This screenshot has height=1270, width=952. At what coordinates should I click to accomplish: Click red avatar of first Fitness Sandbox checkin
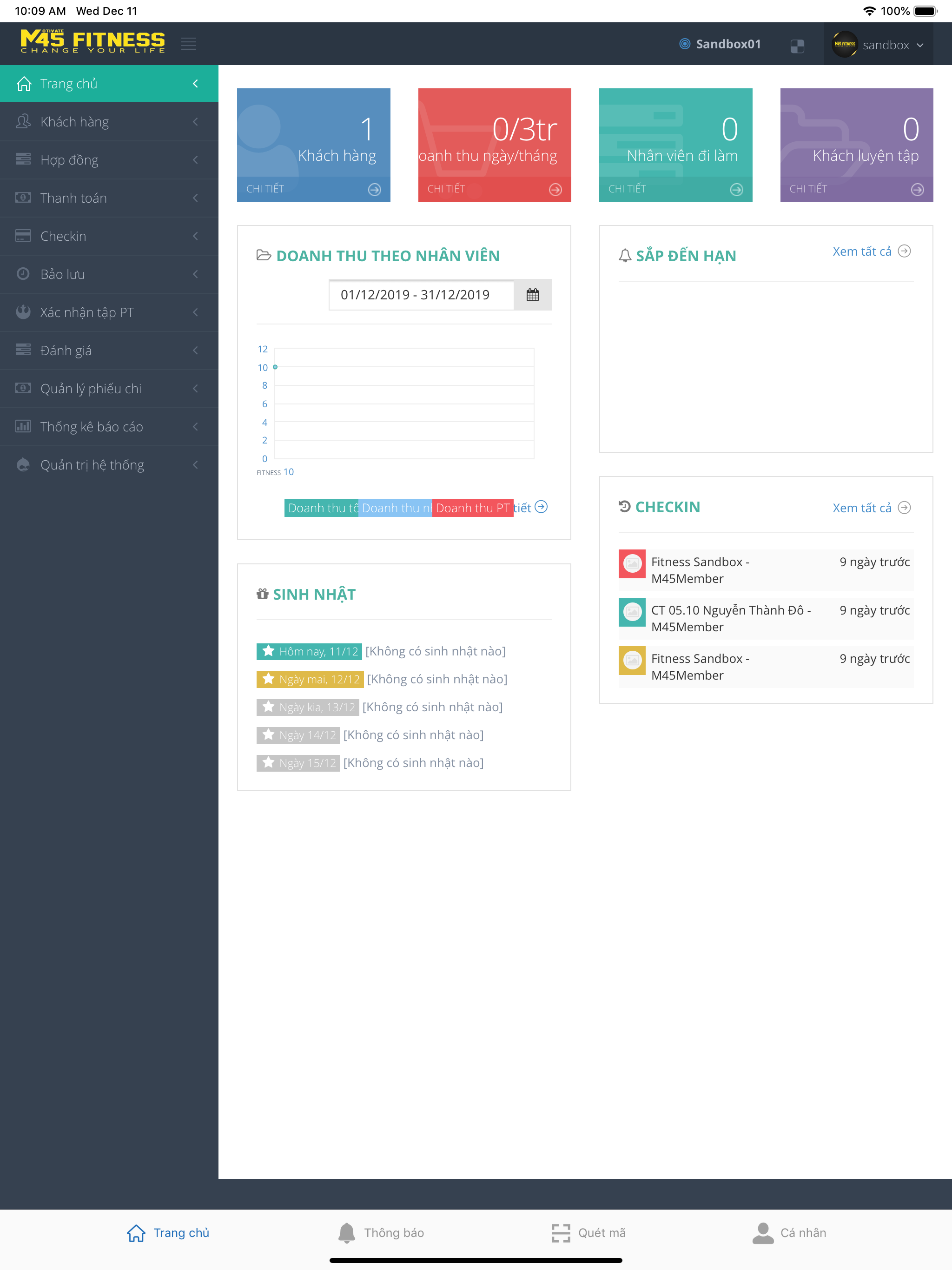pyautogui.click(x=632, y=563)
